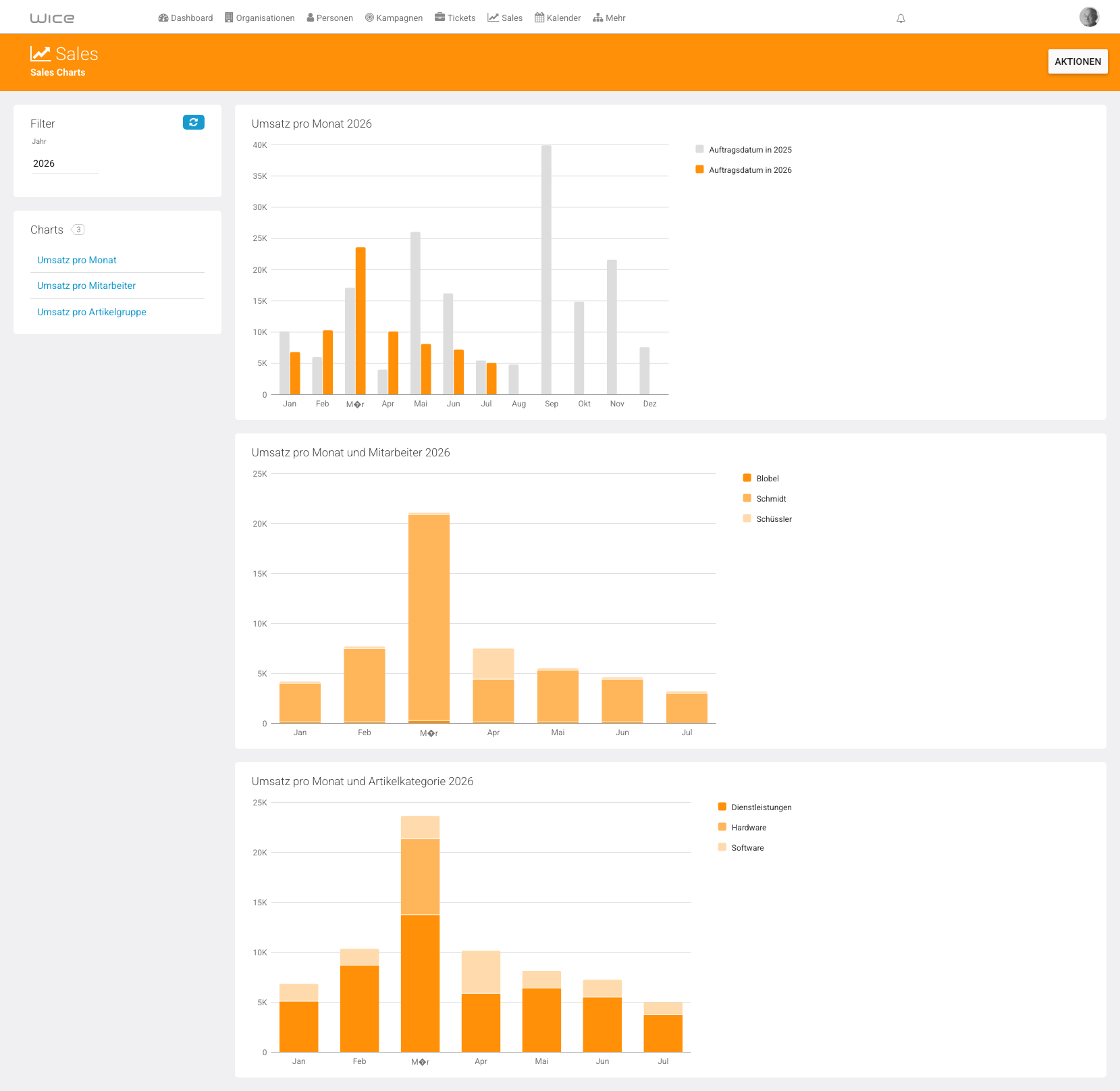
Task: Toggle the Blobel legend entry
Action: pos(761,478)
